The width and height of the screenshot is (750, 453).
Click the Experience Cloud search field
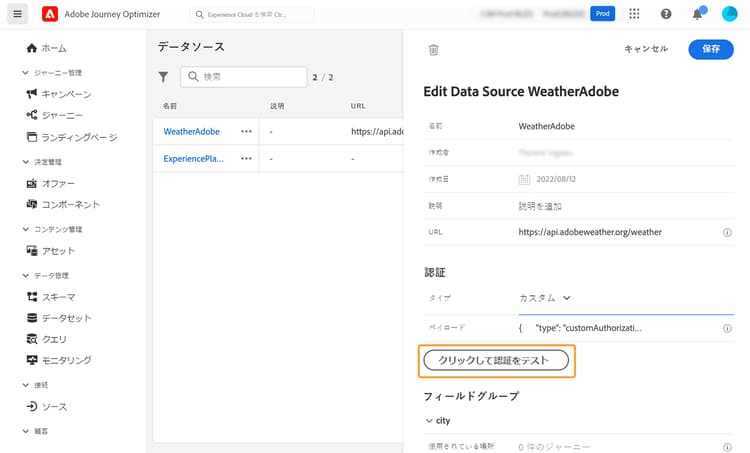254,14
